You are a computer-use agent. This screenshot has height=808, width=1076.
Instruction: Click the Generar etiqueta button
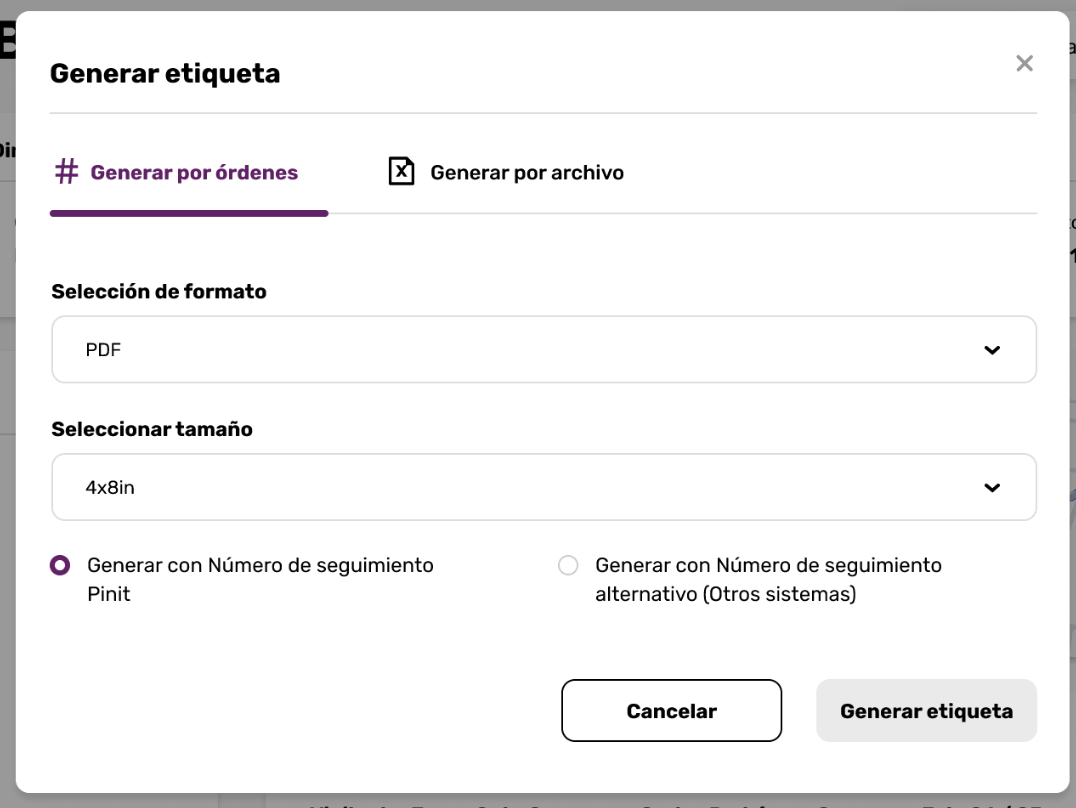tap(926, 711)
